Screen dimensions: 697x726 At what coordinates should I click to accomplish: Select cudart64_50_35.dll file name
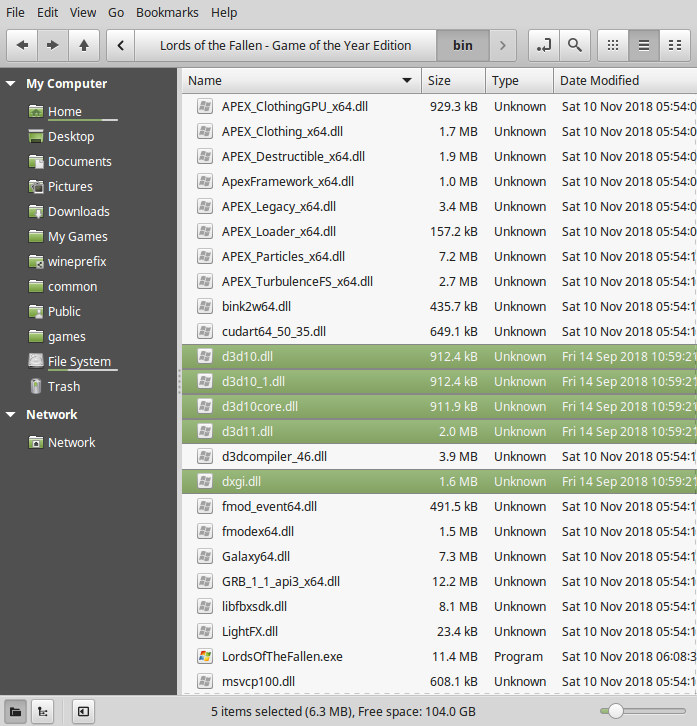point(274,332)
